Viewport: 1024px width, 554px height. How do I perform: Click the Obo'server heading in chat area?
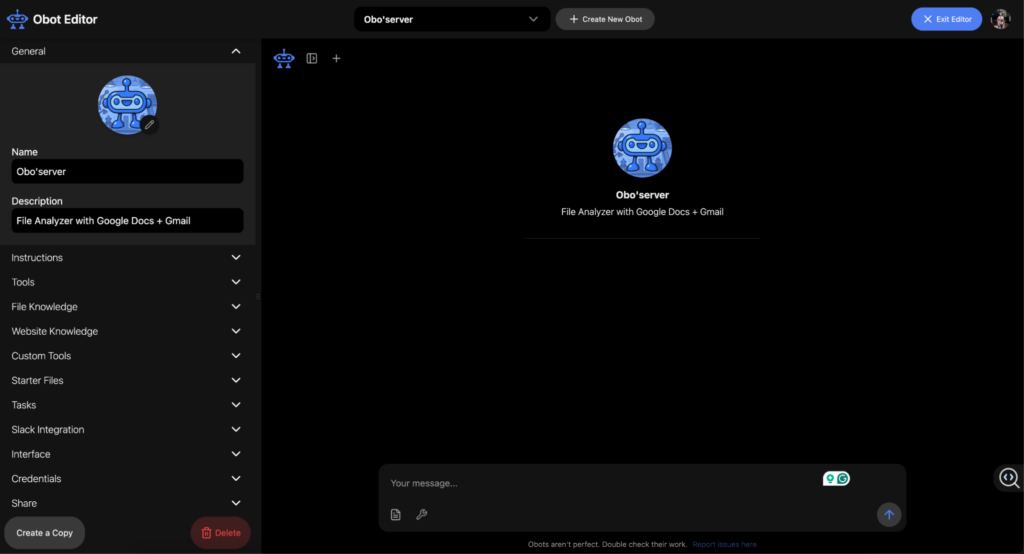tap(642, 195)
